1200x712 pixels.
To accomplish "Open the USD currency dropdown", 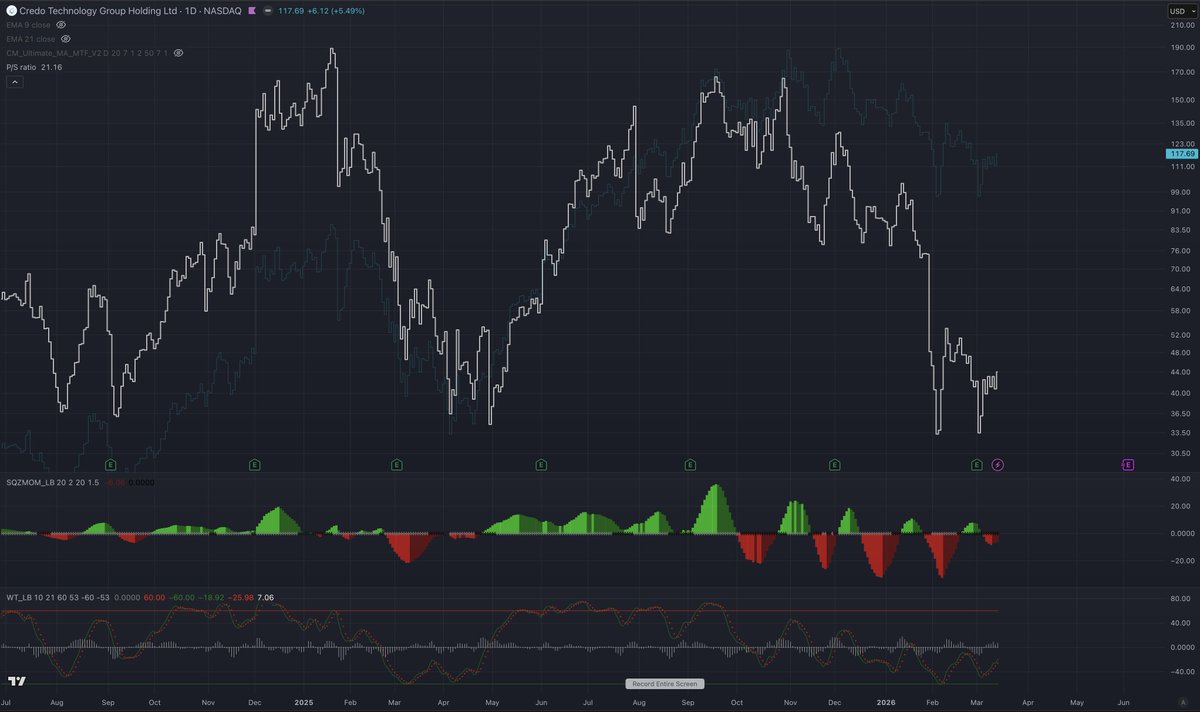I will (x=1181, y=10).
